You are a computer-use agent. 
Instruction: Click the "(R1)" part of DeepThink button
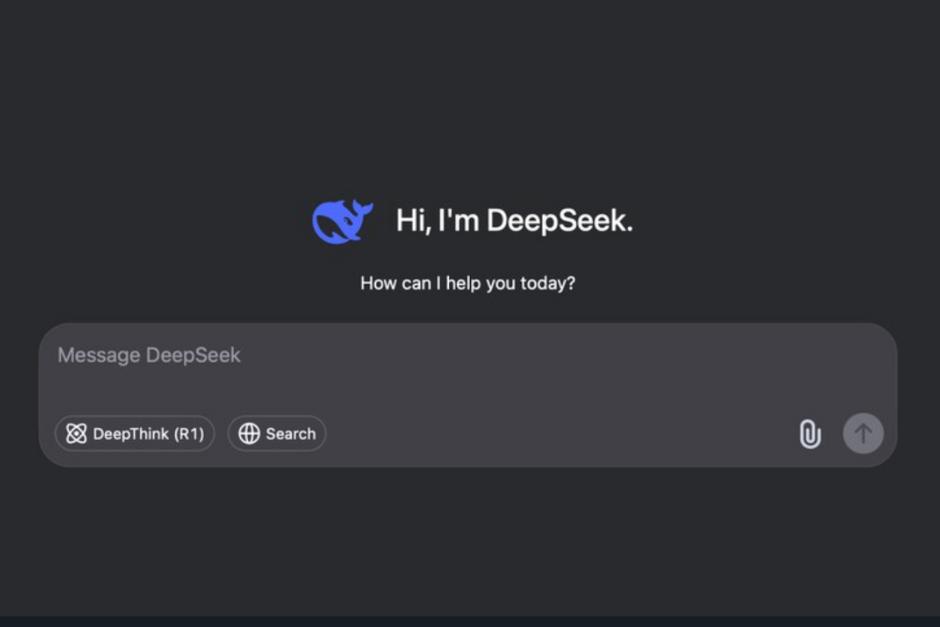tap(188, 434)
